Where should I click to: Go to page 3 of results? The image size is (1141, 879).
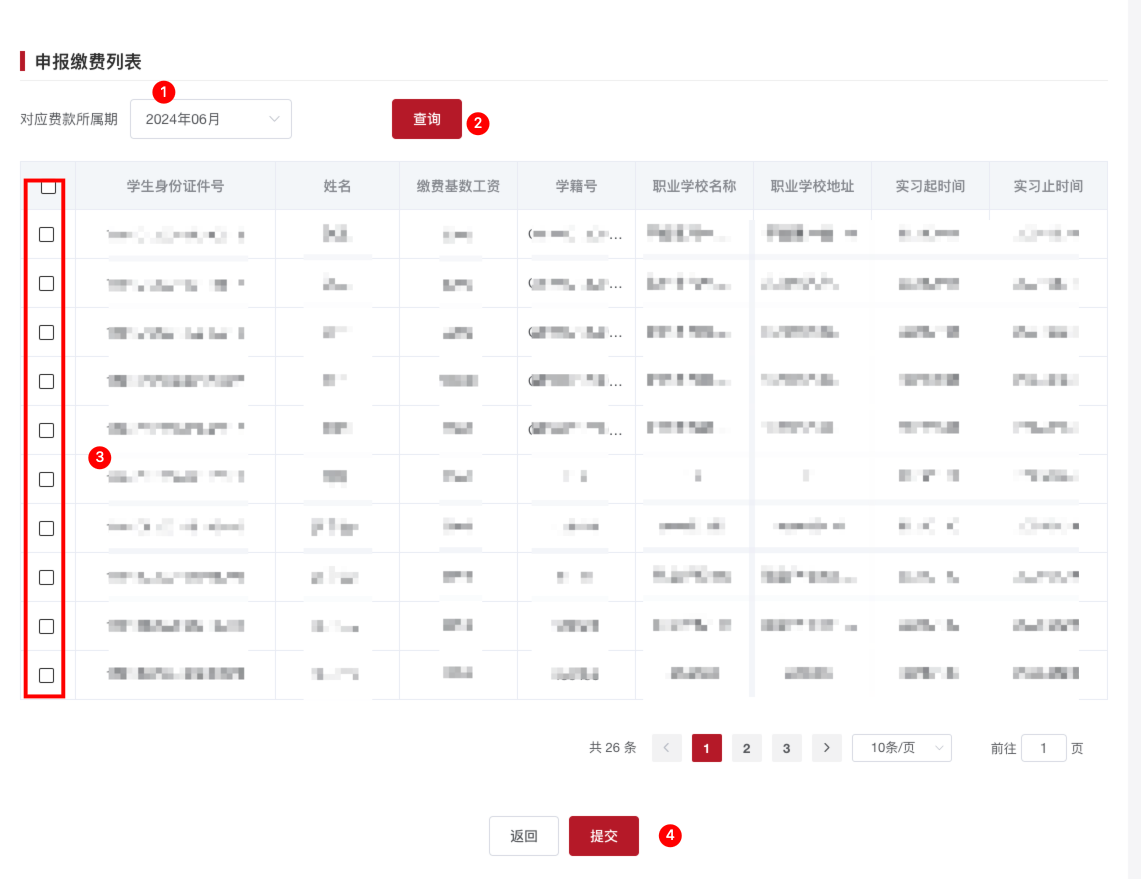coord(786,748)
